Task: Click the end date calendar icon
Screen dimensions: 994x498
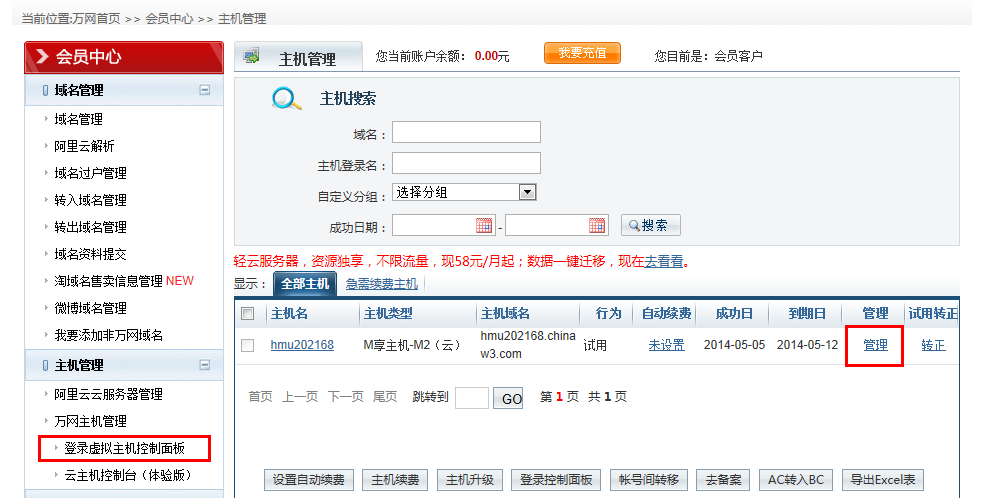Action: coord(597,225)
